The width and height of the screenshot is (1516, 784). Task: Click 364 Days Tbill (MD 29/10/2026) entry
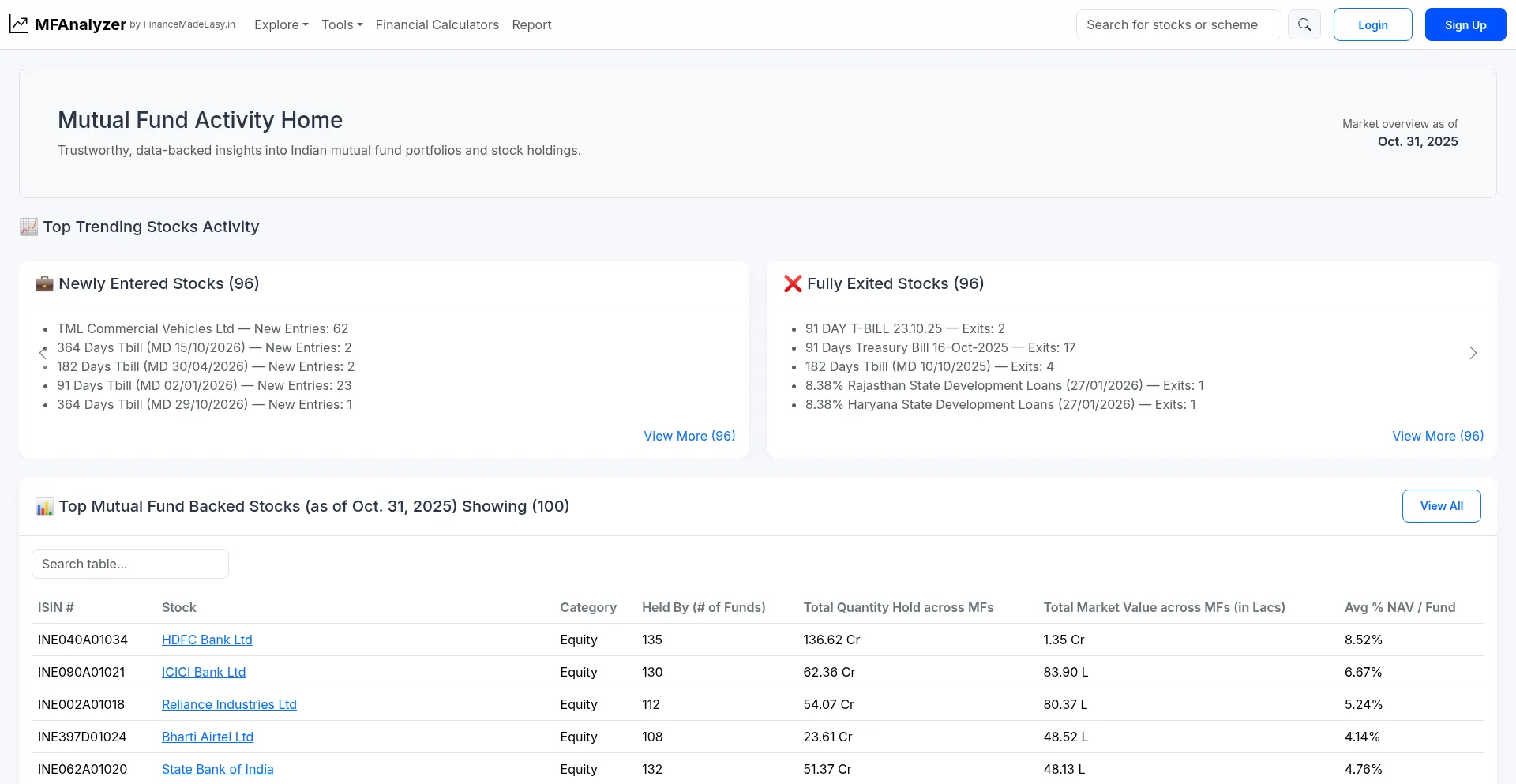click(x=205, y=404)
